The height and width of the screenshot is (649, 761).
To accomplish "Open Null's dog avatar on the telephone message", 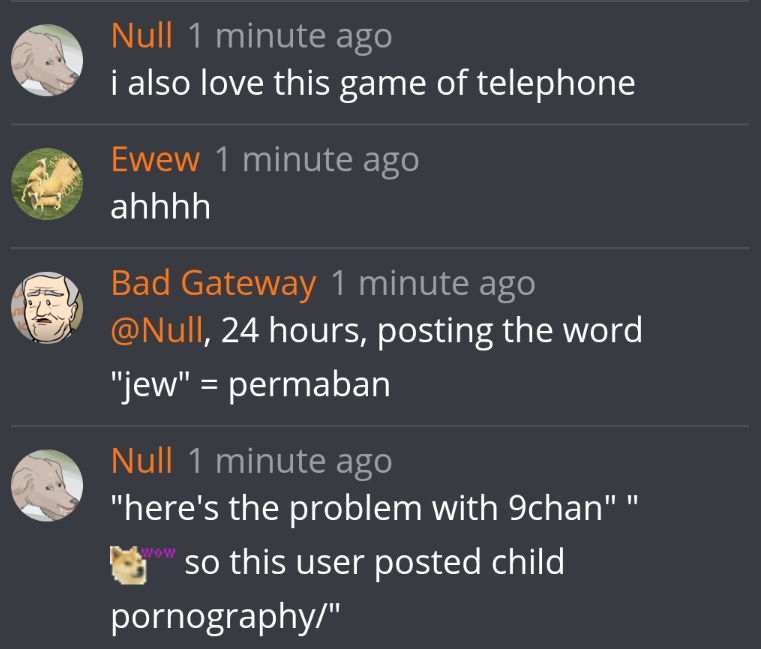I will (47, 60).
